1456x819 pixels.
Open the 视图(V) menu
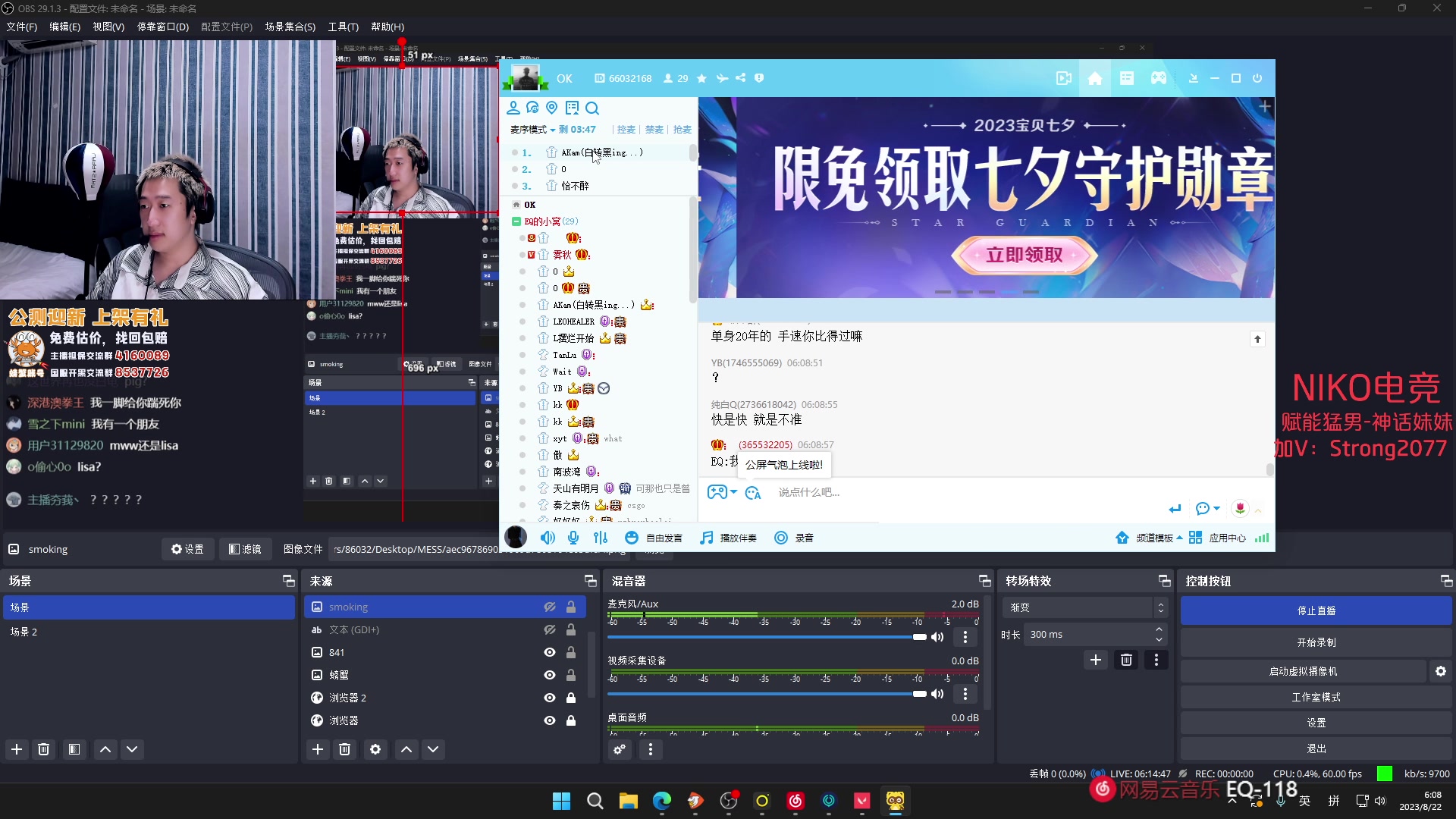point(108,27)
